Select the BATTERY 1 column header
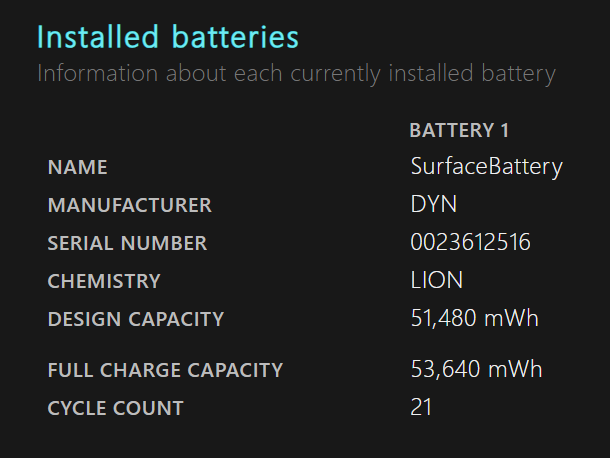This screenshot has width=610, height=458. pos(459,130)
